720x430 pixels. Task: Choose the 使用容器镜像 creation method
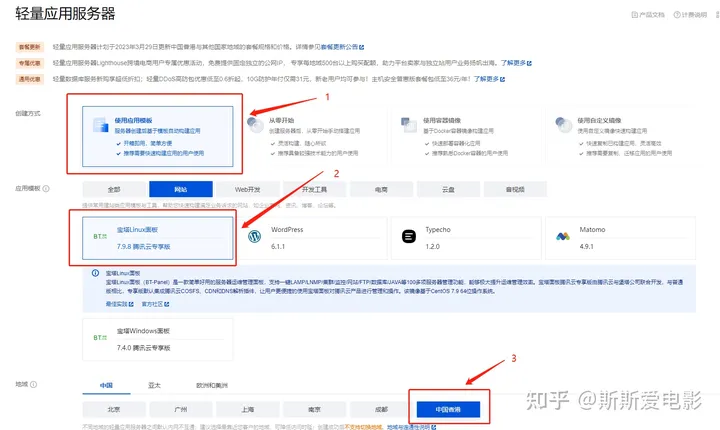pyautogui.click(x=465, y=136)
